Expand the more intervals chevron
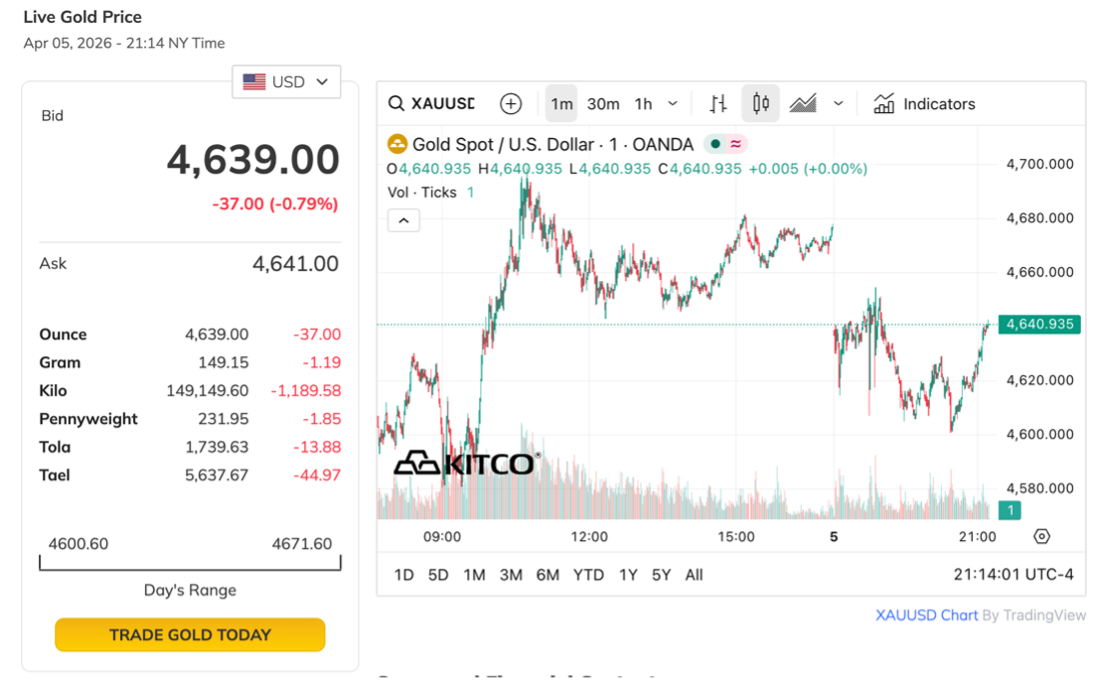The height and width of the screenshot is (681, 1096). pos(672,104)
